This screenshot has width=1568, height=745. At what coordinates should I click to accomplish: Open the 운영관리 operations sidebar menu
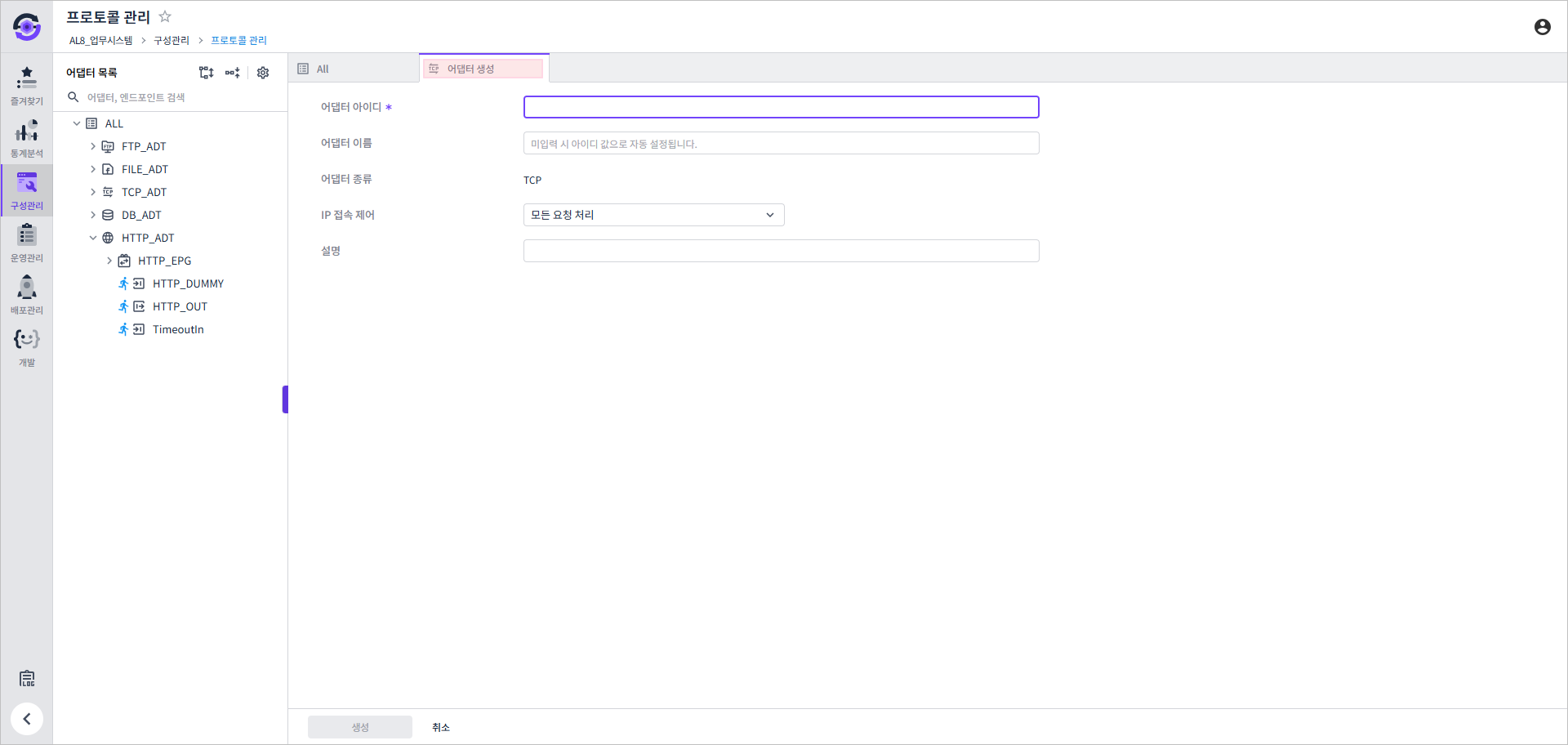click(x=27, y=243)
